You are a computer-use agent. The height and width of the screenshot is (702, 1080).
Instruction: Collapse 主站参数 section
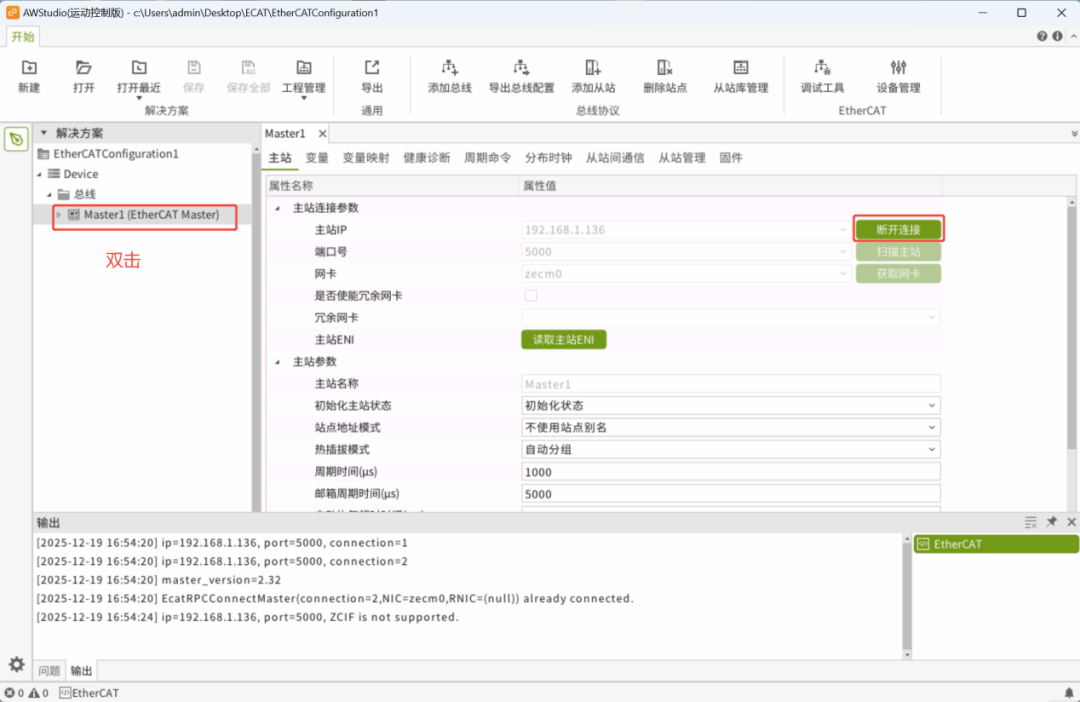pos(278,362)
